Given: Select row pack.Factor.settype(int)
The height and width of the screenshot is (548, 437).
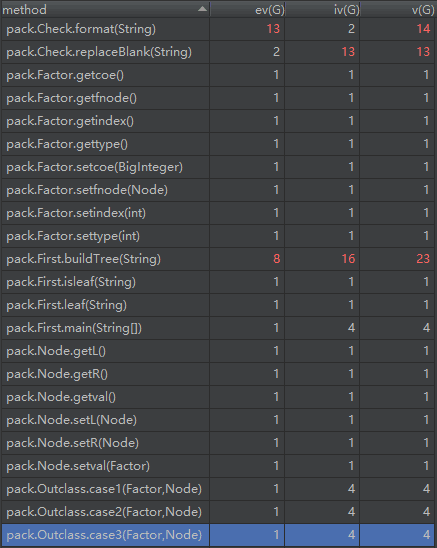Looking at the screenshot, I should [218, 236].
